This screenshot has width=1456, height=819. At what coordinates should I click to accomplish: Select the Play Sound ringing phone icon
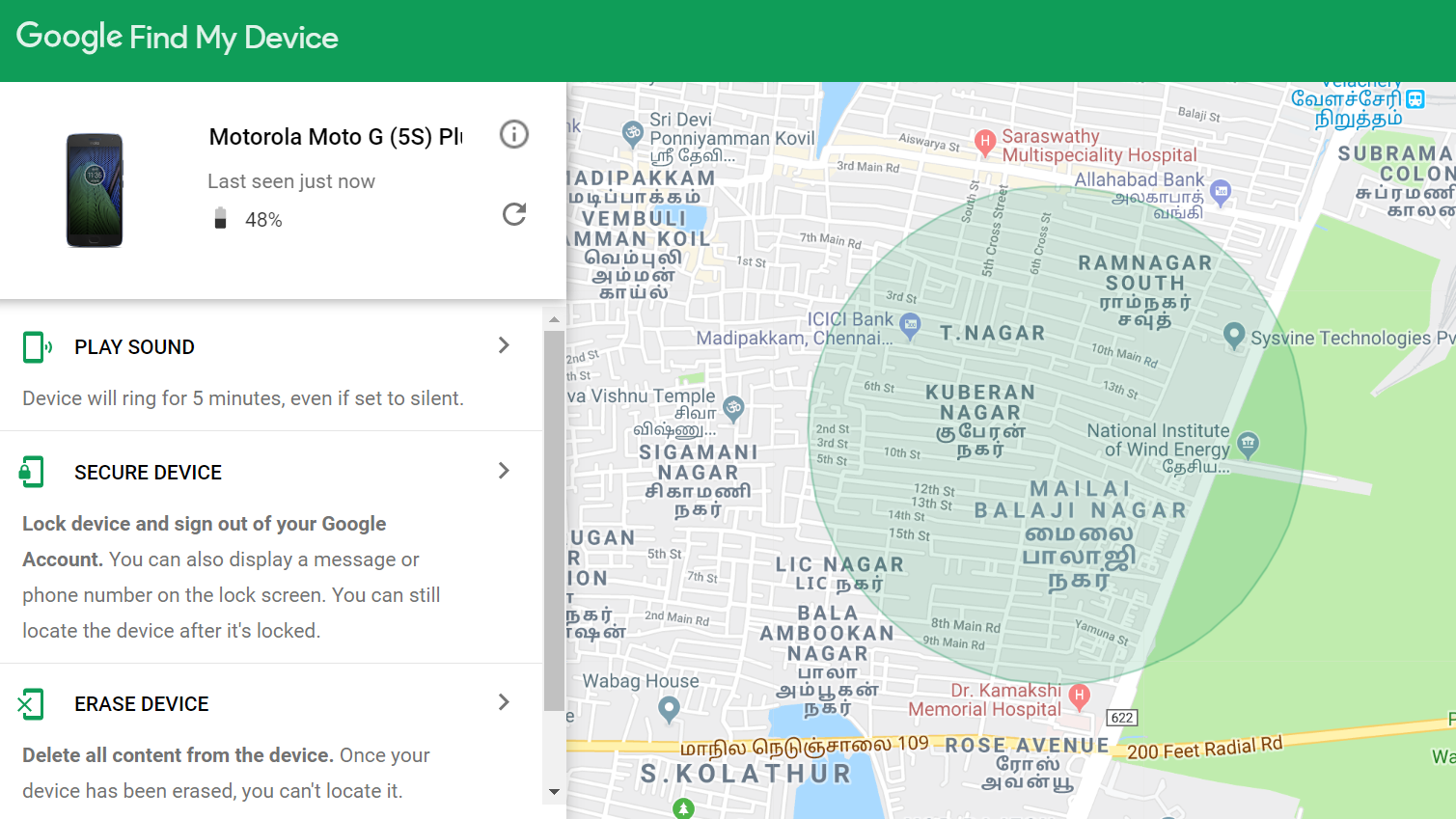point(36,346)
